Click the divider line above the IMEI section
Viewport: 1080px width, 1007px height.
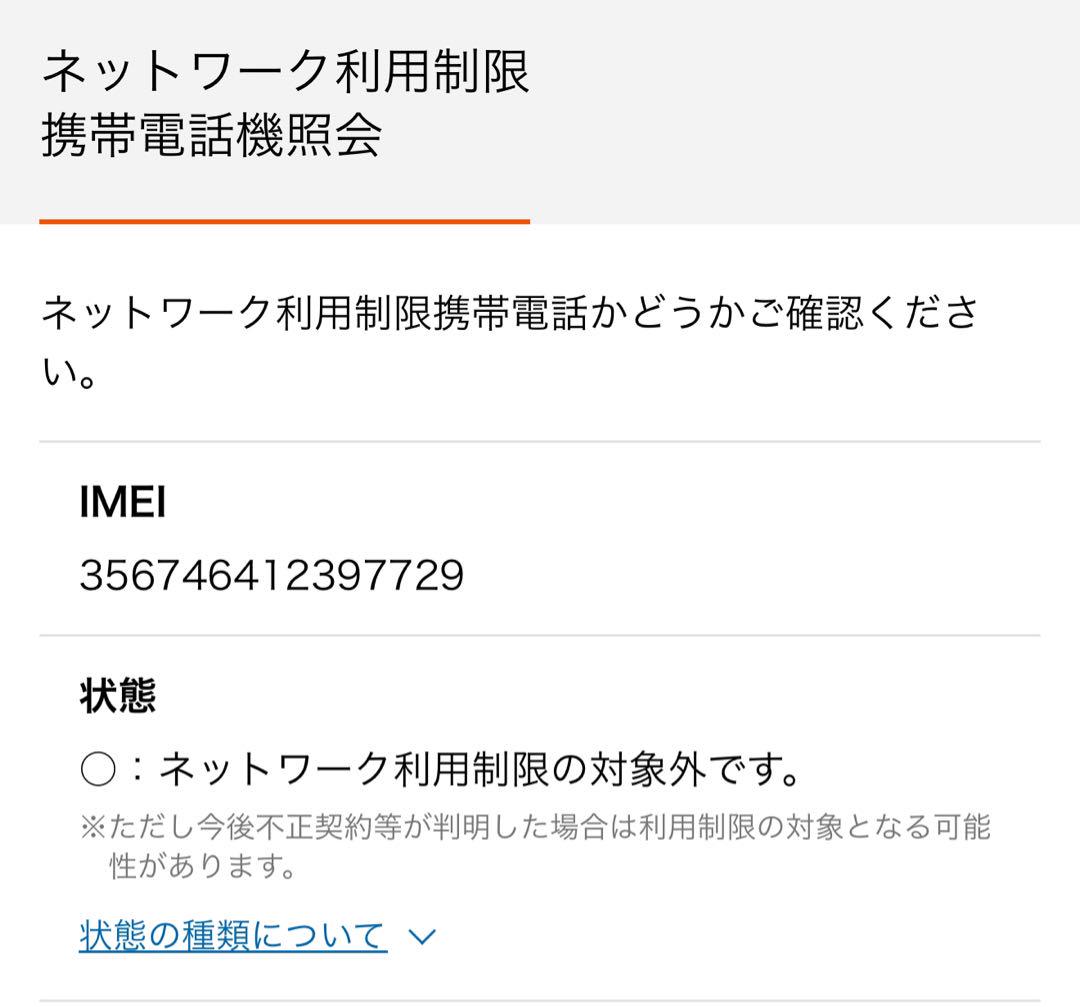click(x=539, y=442)
